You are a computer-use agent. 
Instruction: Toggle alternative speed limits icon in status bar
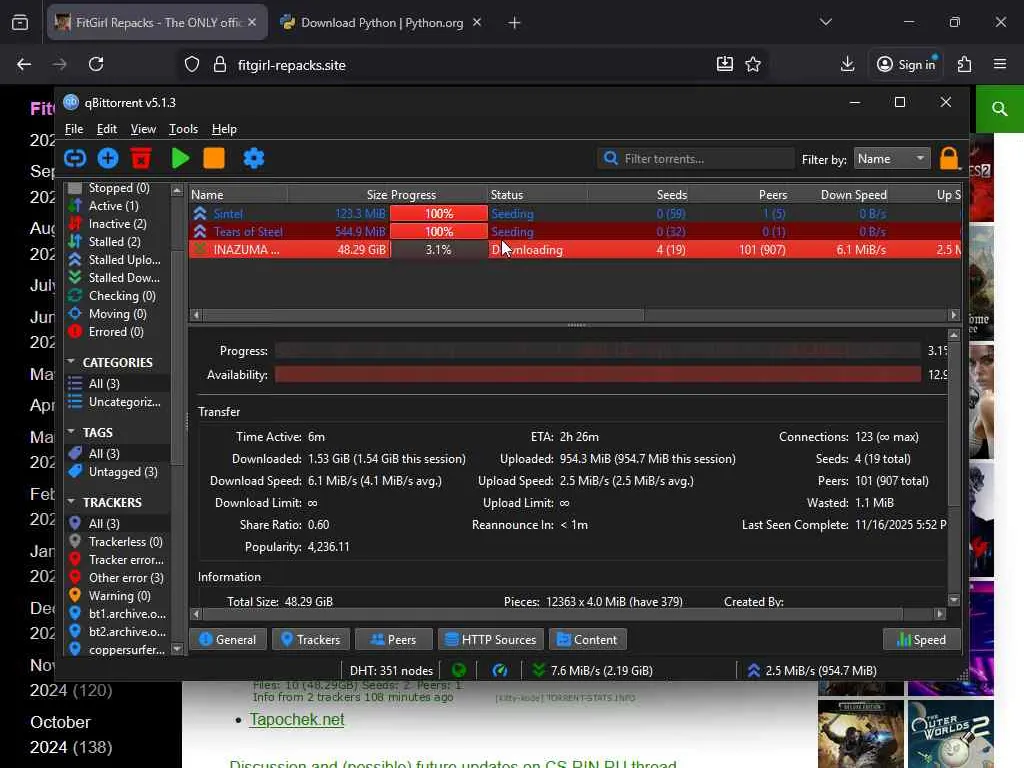click(x=500, y=670)
